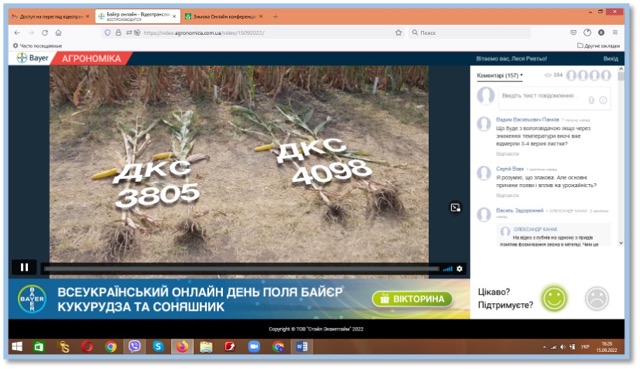The height and width of the screenshot is (369, 640).
Task: Open a new browser tab
Action: (275, 17)
